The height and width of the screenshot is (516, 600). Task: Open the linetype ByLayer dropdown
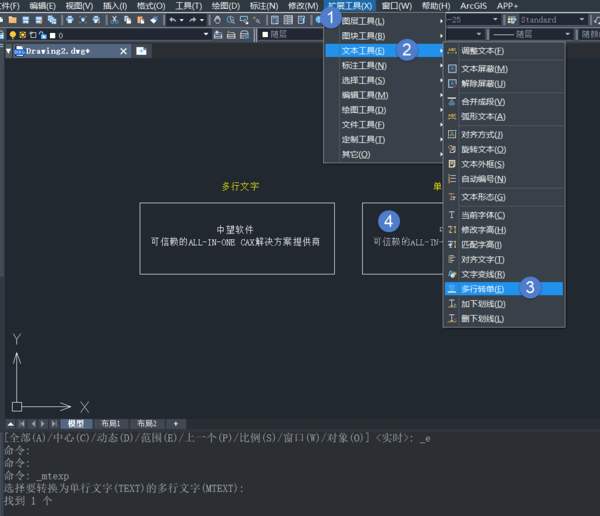pyautogui.click(x=567, y=34)
